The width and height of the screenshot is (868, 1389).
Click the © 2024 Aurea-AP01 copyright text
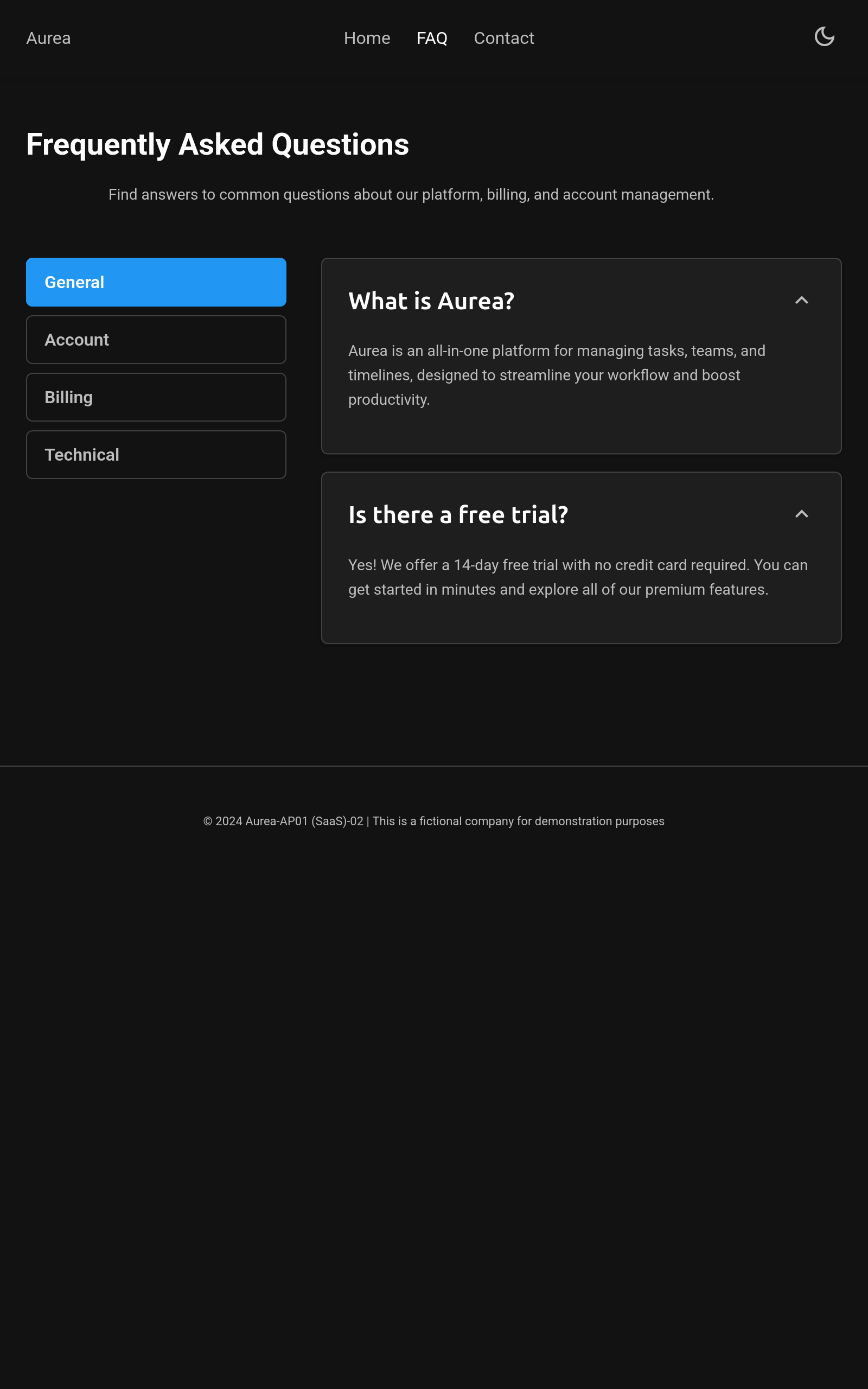284,821
